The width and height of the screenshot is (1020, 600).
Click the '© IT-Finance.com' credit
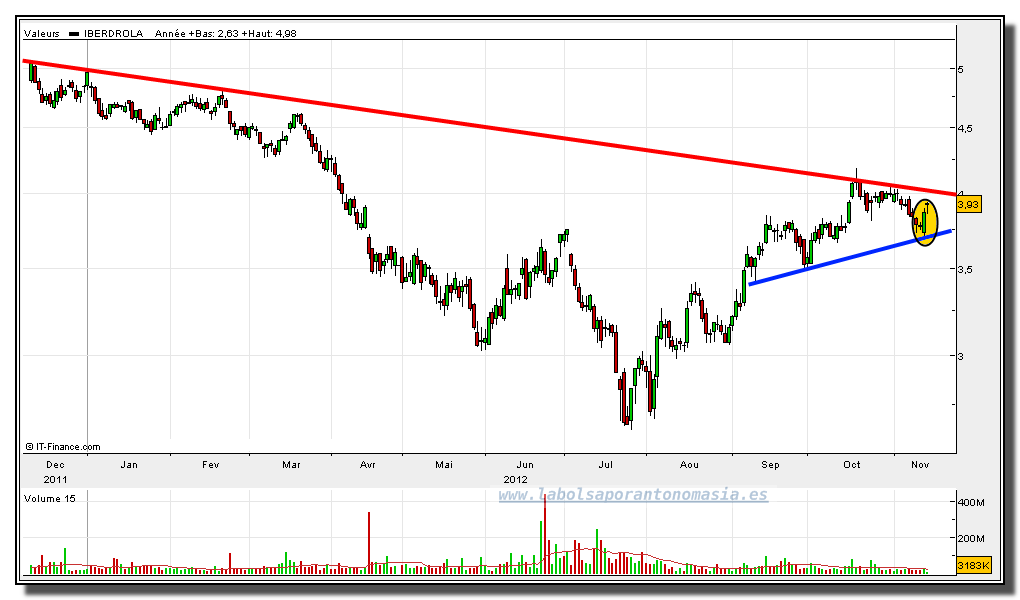point(63,446)
